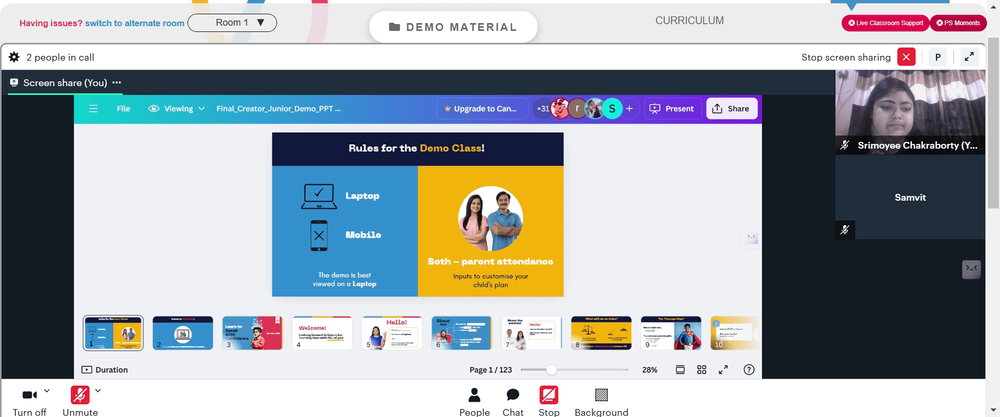Turn off the camera
The image size is (1000, 417).
29,402
